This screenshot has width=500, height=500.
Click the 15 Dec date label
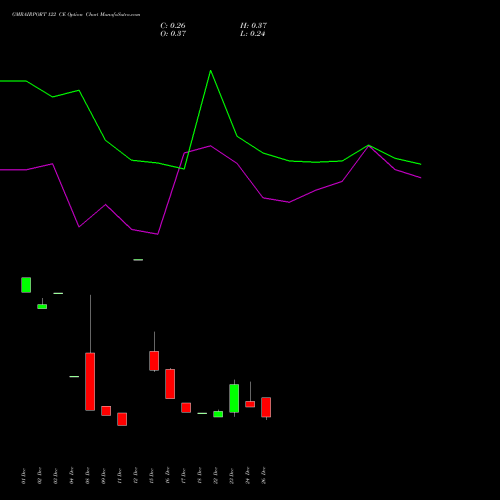point(151,476)
